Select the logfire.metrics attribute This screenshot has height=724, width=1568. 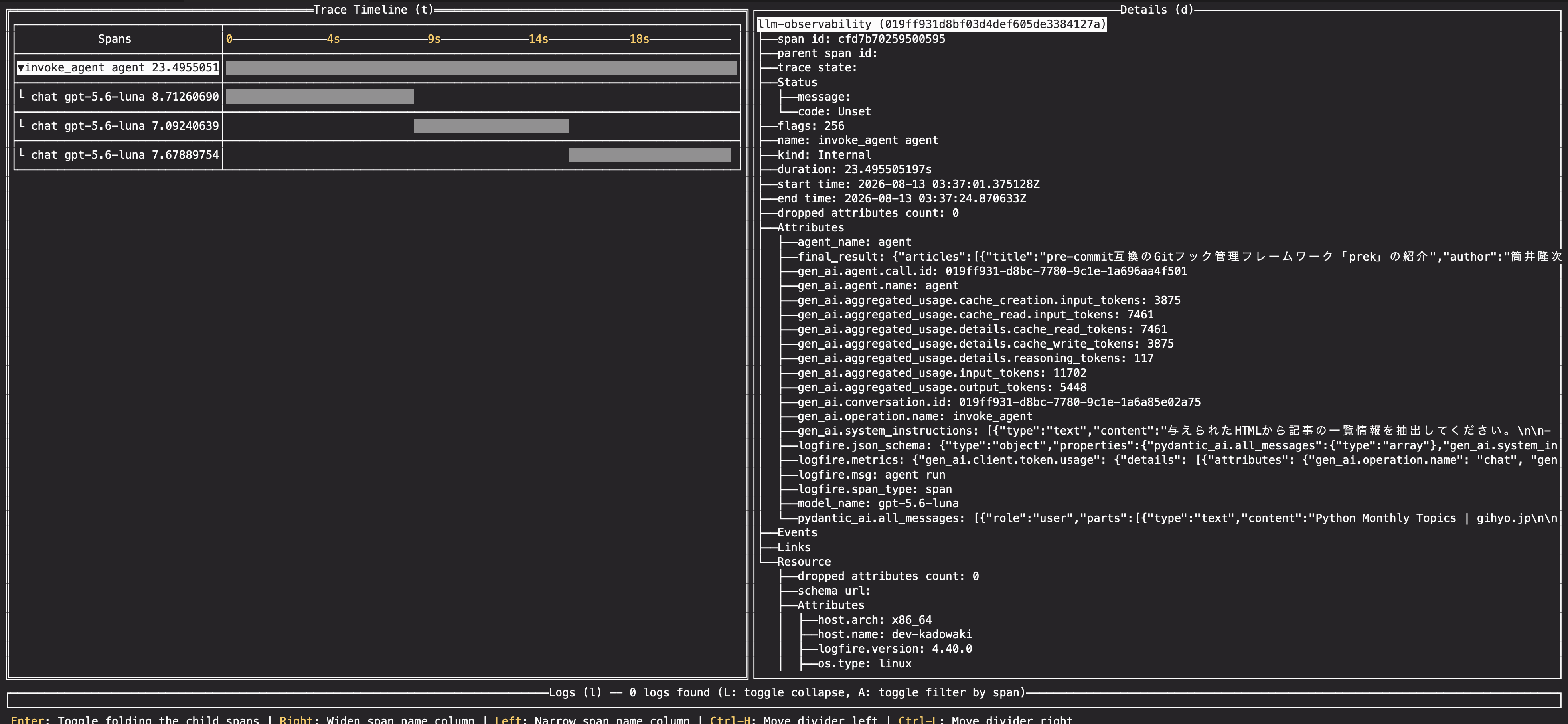(1177, 460)
